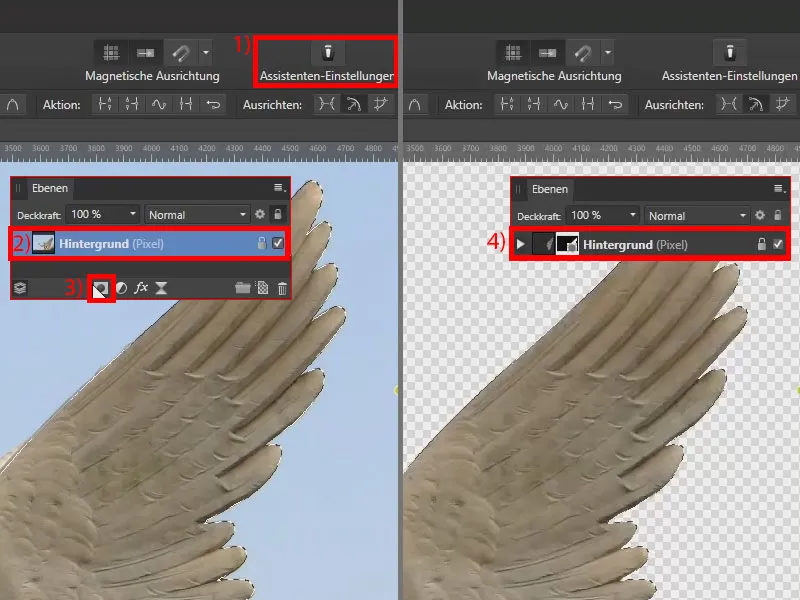800x600 pixels.
Task: Toggle the grid icon in right screenshot toolbar
Action: [513, 53]
